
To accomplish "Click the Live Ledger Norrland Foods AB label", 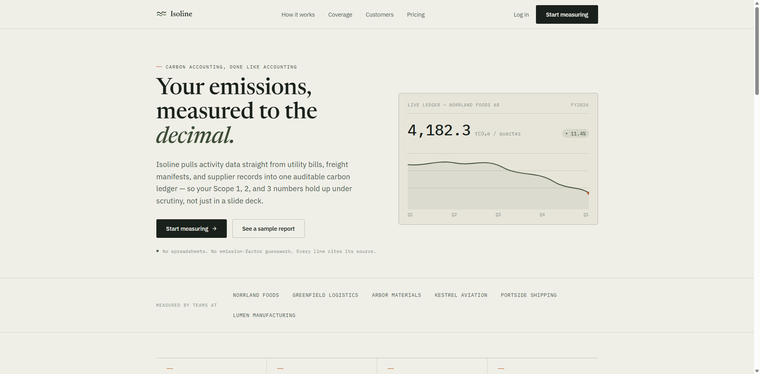I will 453,105.
